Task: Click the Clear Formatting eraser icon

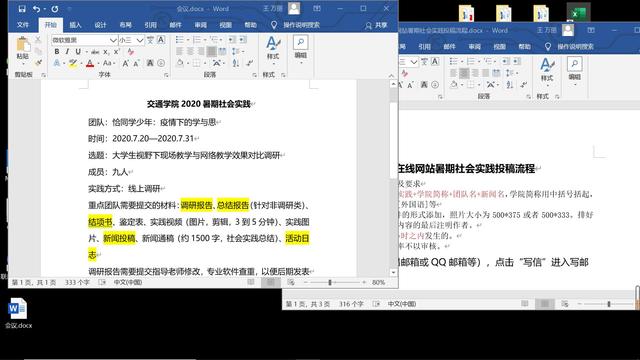Action: click(x=131, y=52)
